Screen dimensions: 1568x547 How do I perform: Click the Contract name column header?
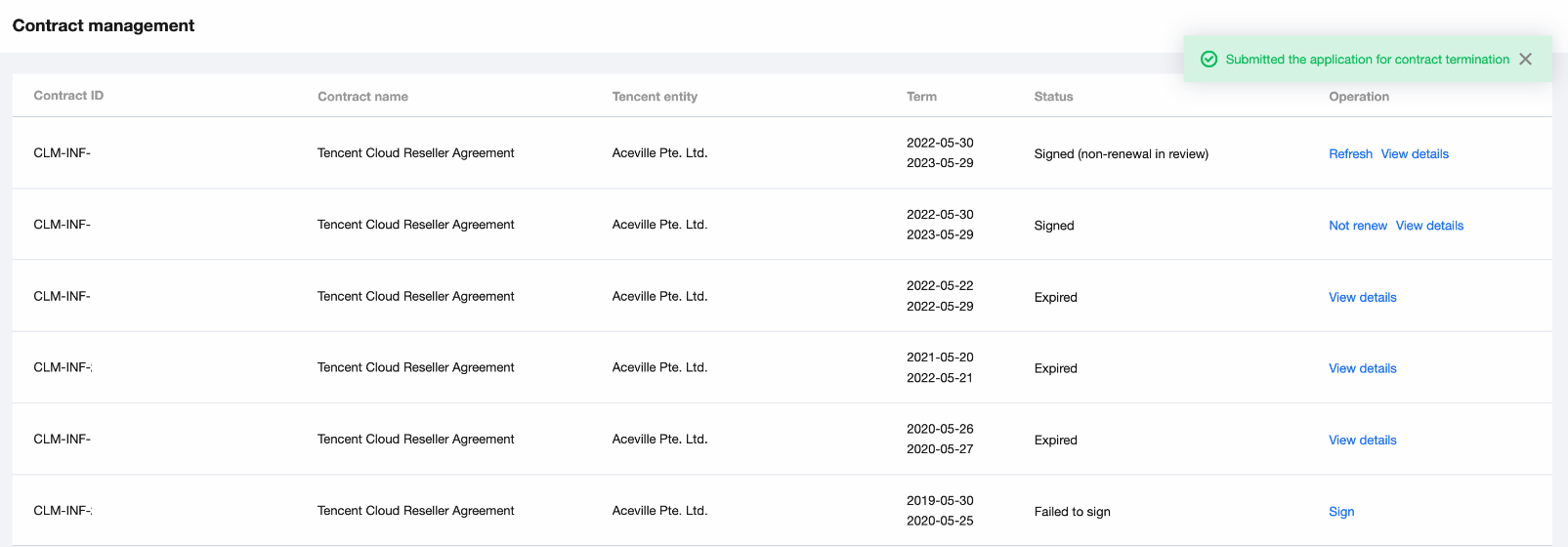point(362,97)
